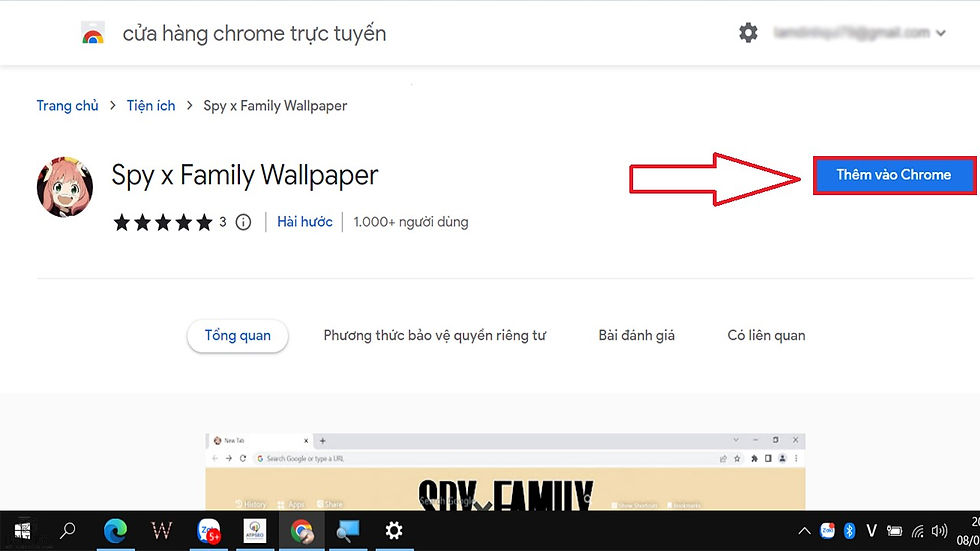Click the Zalo tray icon
This screenshot has height=551, width=980.
(827, 531)
